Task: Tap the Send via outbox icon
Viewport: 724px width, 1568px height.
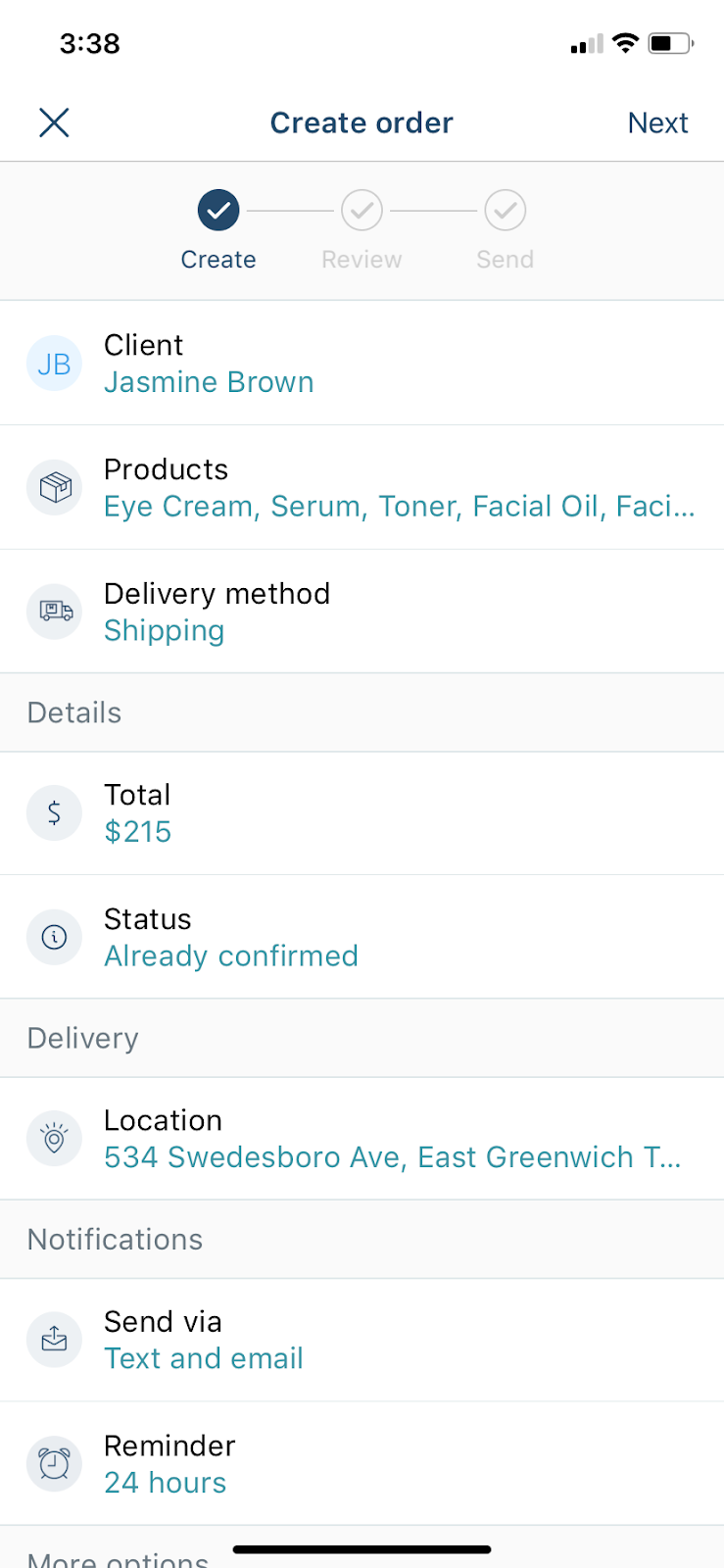Action: point(54,1339)
